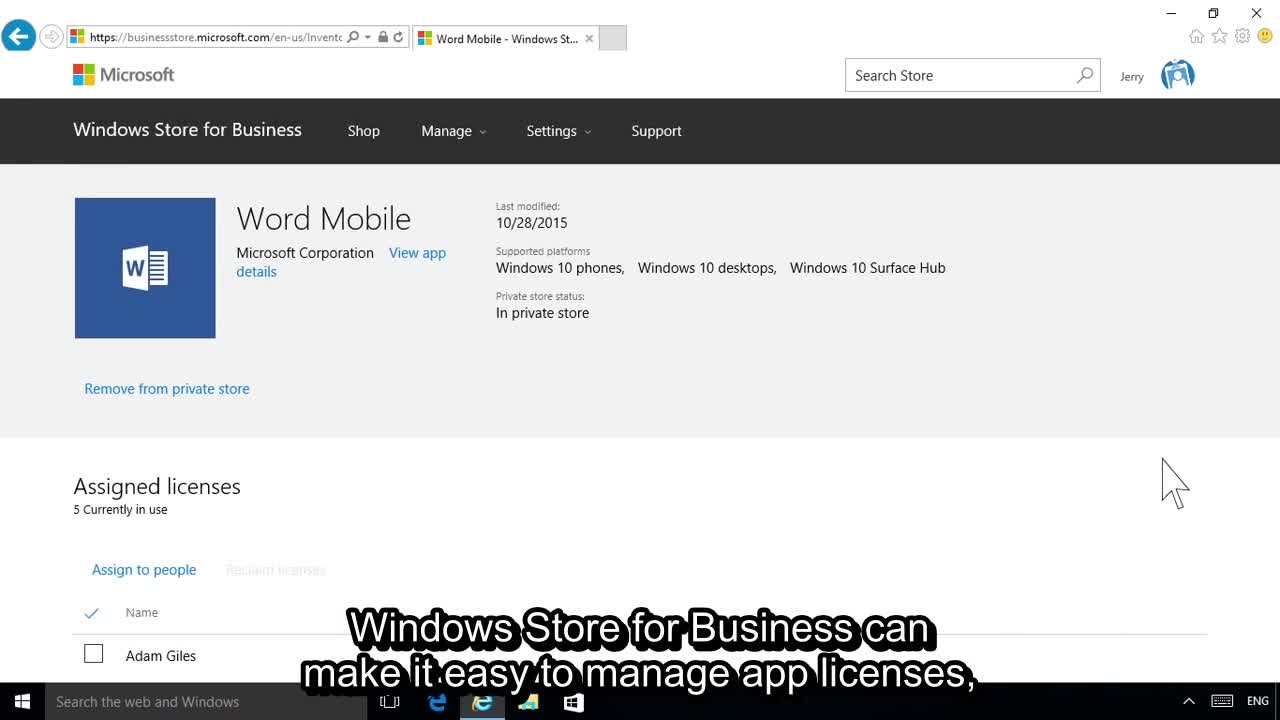This screenshot has height=720, width=1280.
Task: Open the View app details link
Action: (341, 262)
